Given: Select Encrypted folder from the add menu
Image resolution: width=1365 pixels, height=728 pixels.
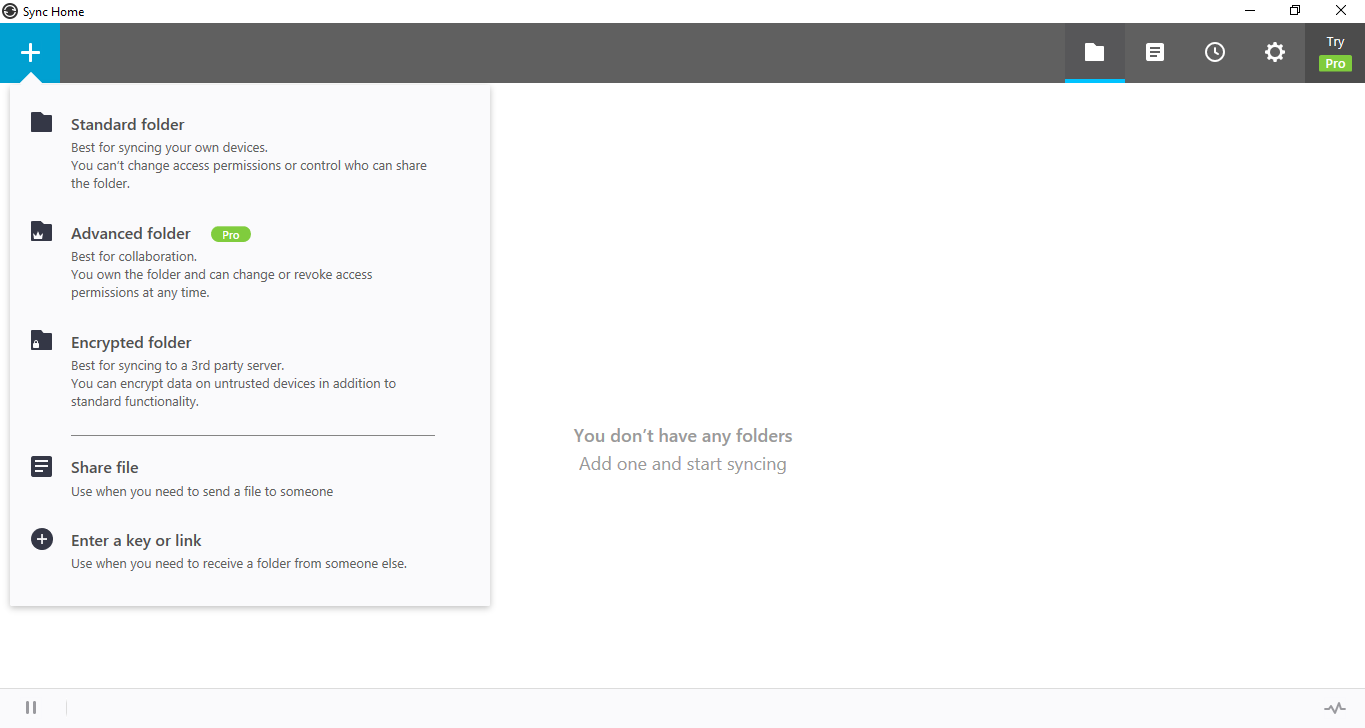Looking at the screenshot, I should [130, 342].
